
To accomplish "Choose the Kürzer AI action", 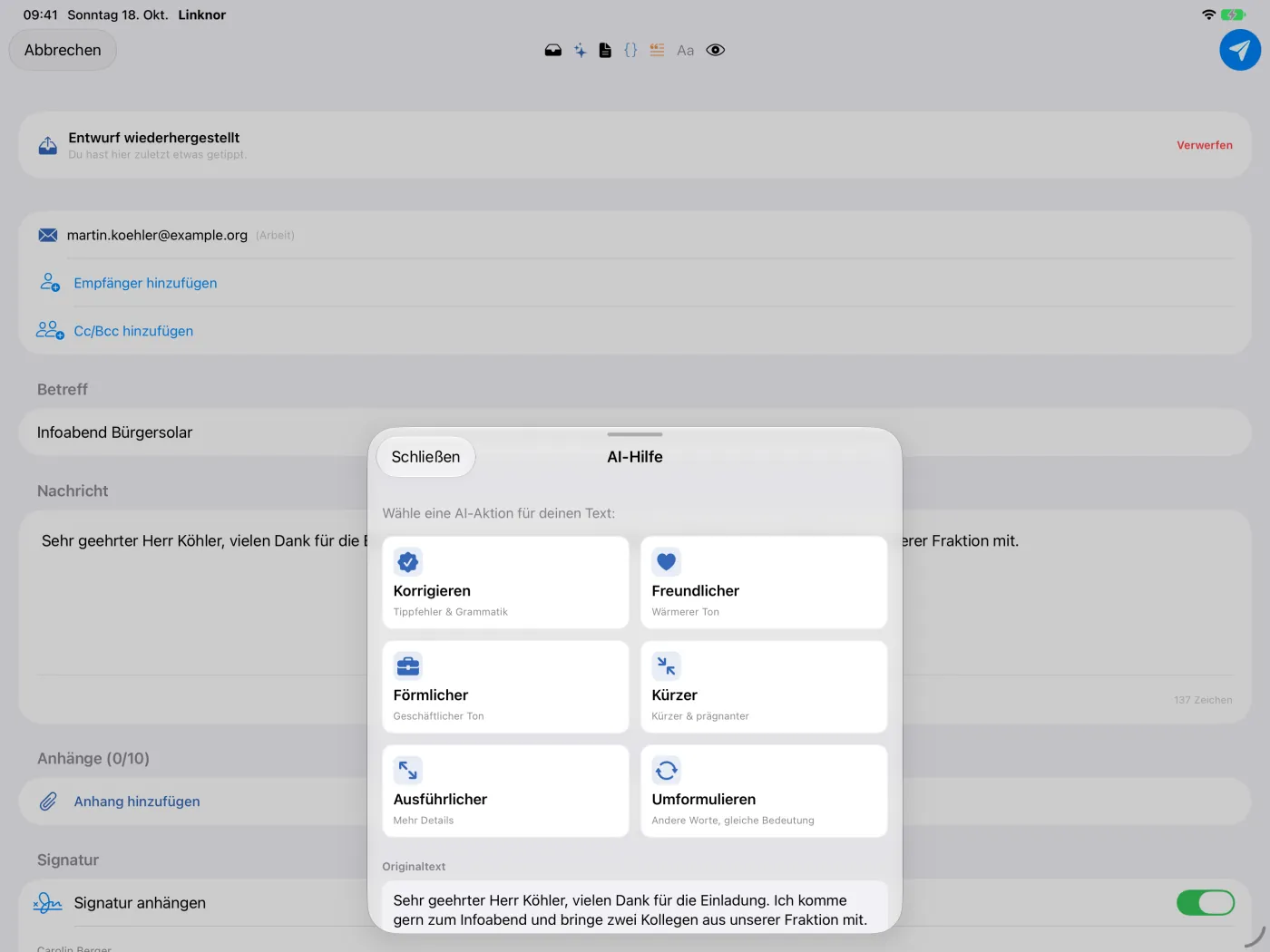I will coord(764,686).
